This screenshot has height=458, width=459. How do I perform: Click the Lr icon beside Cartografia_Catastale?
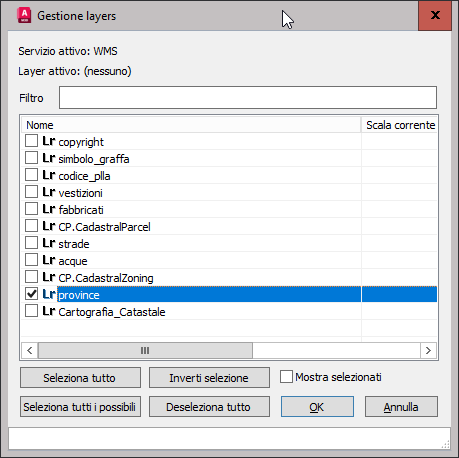coord(49,311)
